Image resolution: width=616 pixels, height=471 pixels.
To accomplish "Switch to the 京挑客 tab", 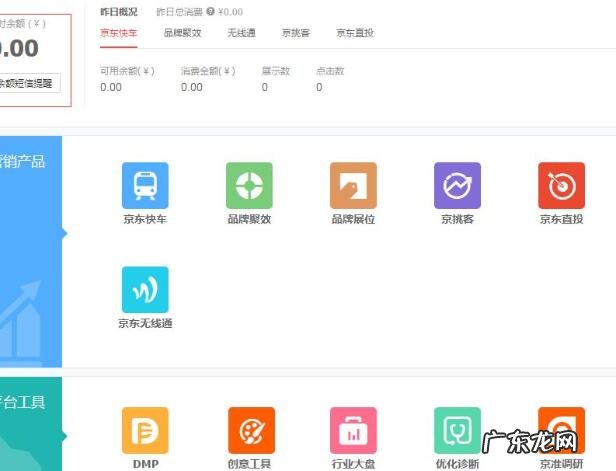I will point(296,33).
